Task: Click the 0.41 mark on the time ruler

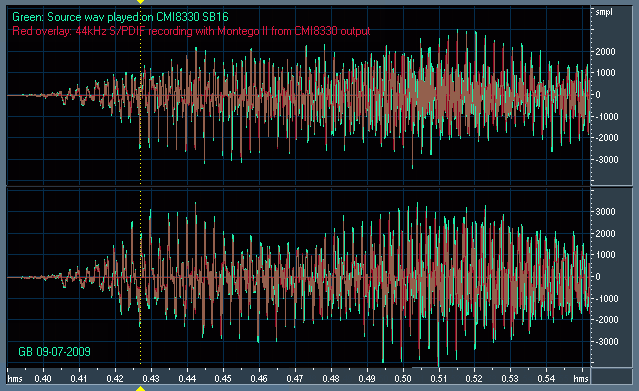Action: click(79, 379)
